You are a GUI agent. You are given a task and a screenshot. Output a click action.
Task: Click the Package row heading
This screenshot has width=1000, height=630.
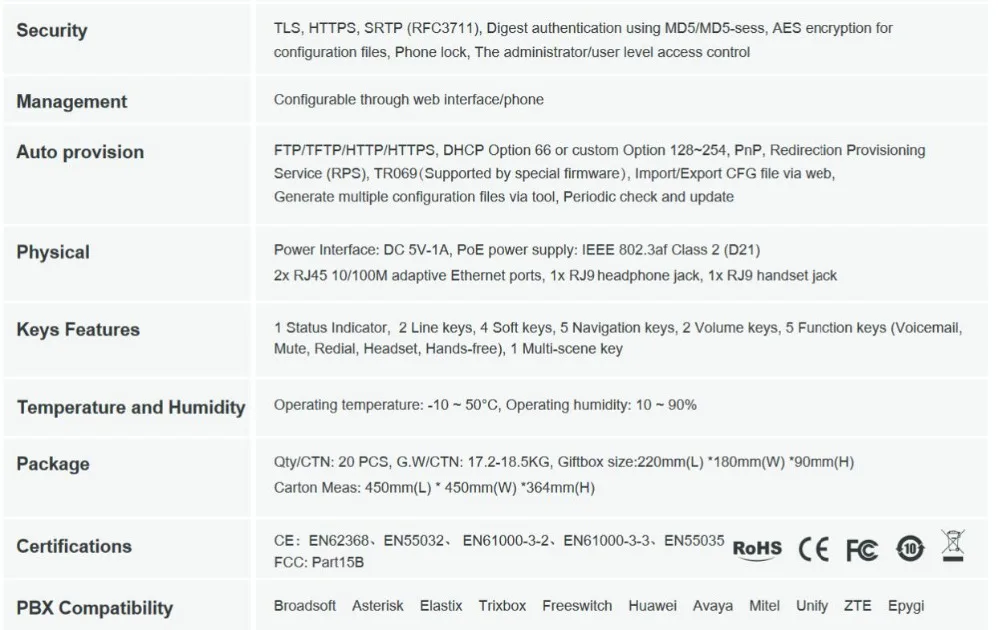point(53,464)
